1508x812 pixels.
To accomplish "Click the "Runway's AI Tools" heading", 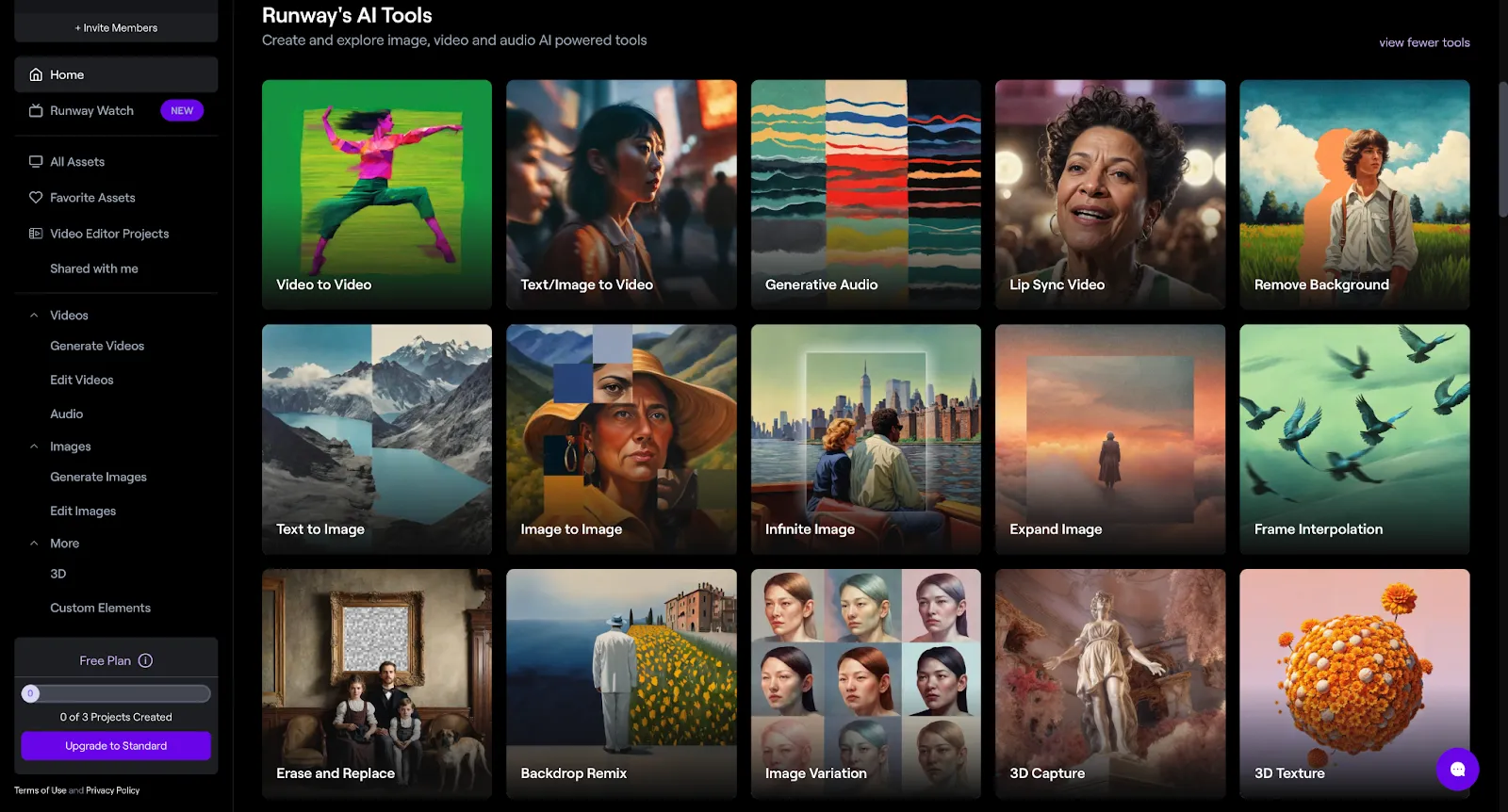I will coord(347,15).
